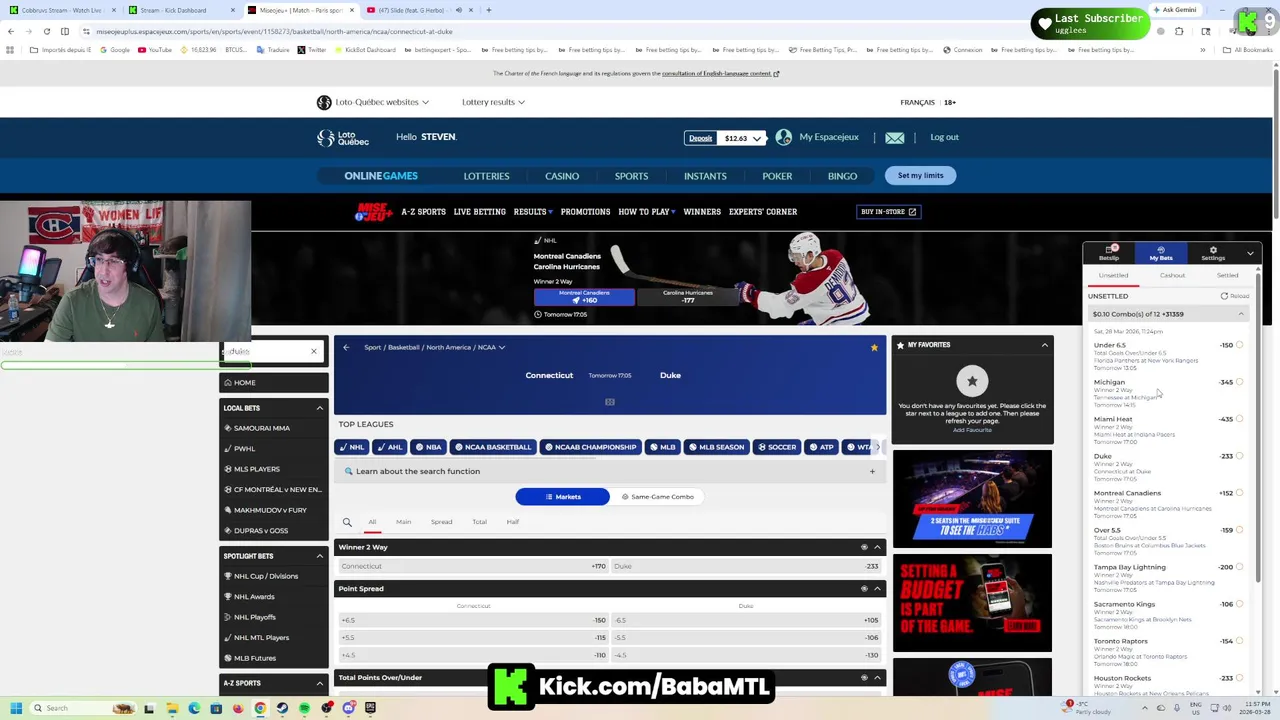Select the Sacramento Kings -106 radio circle
The width and height of the screenshot is (1280, 720).
click(1240, 604)
